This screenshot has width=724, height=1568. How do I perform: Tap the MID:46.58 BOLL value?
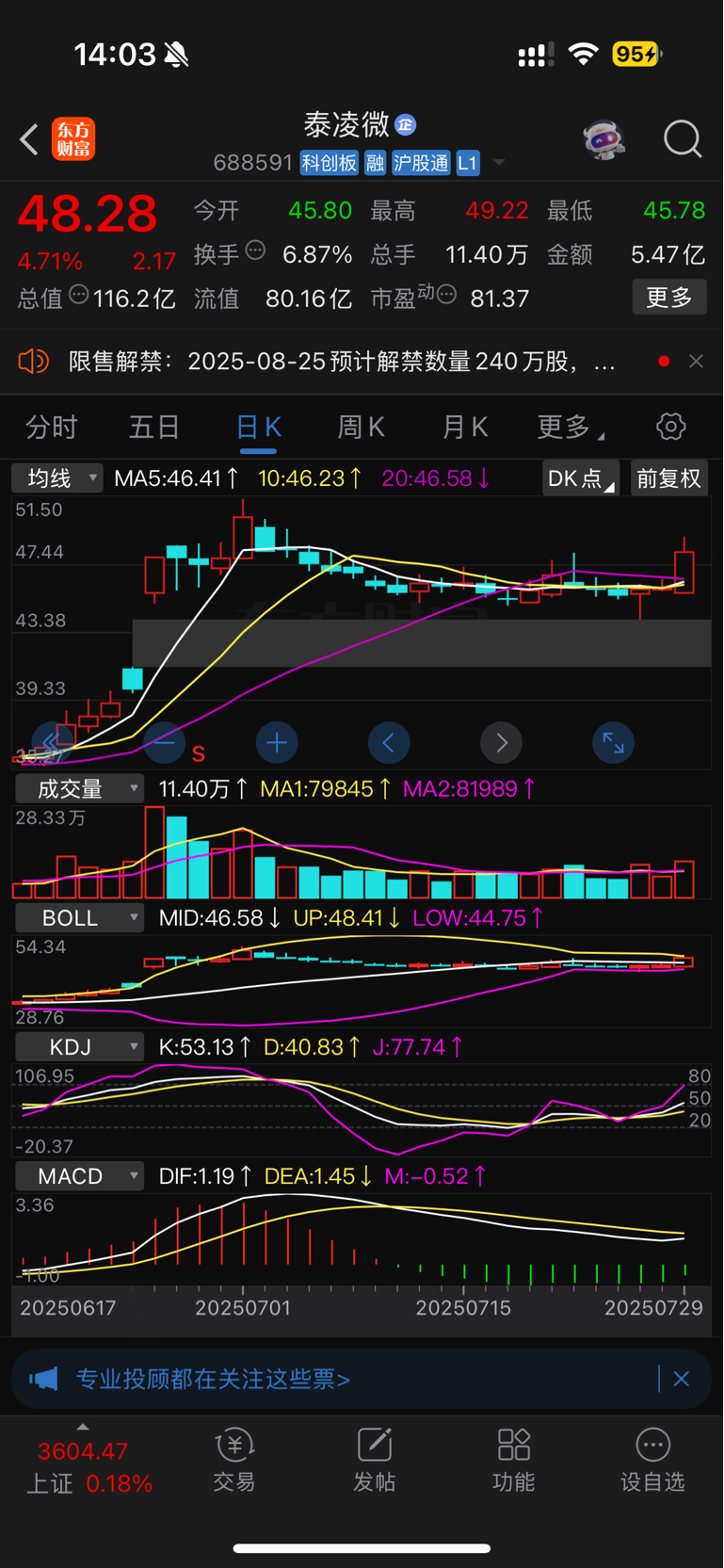pyautogui.click(x=219, y=918)
